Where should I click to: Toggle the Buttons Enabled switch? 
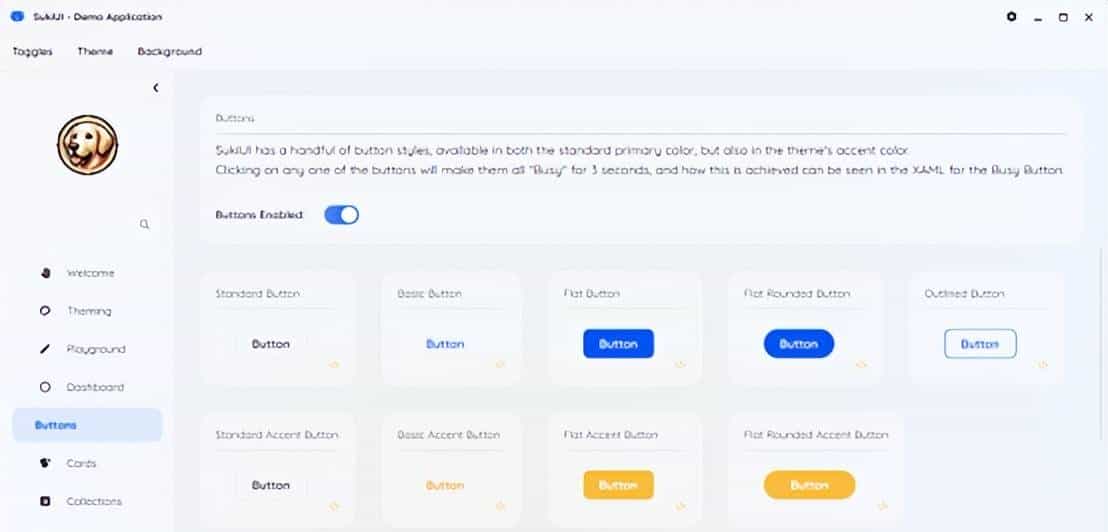[341, 214]
